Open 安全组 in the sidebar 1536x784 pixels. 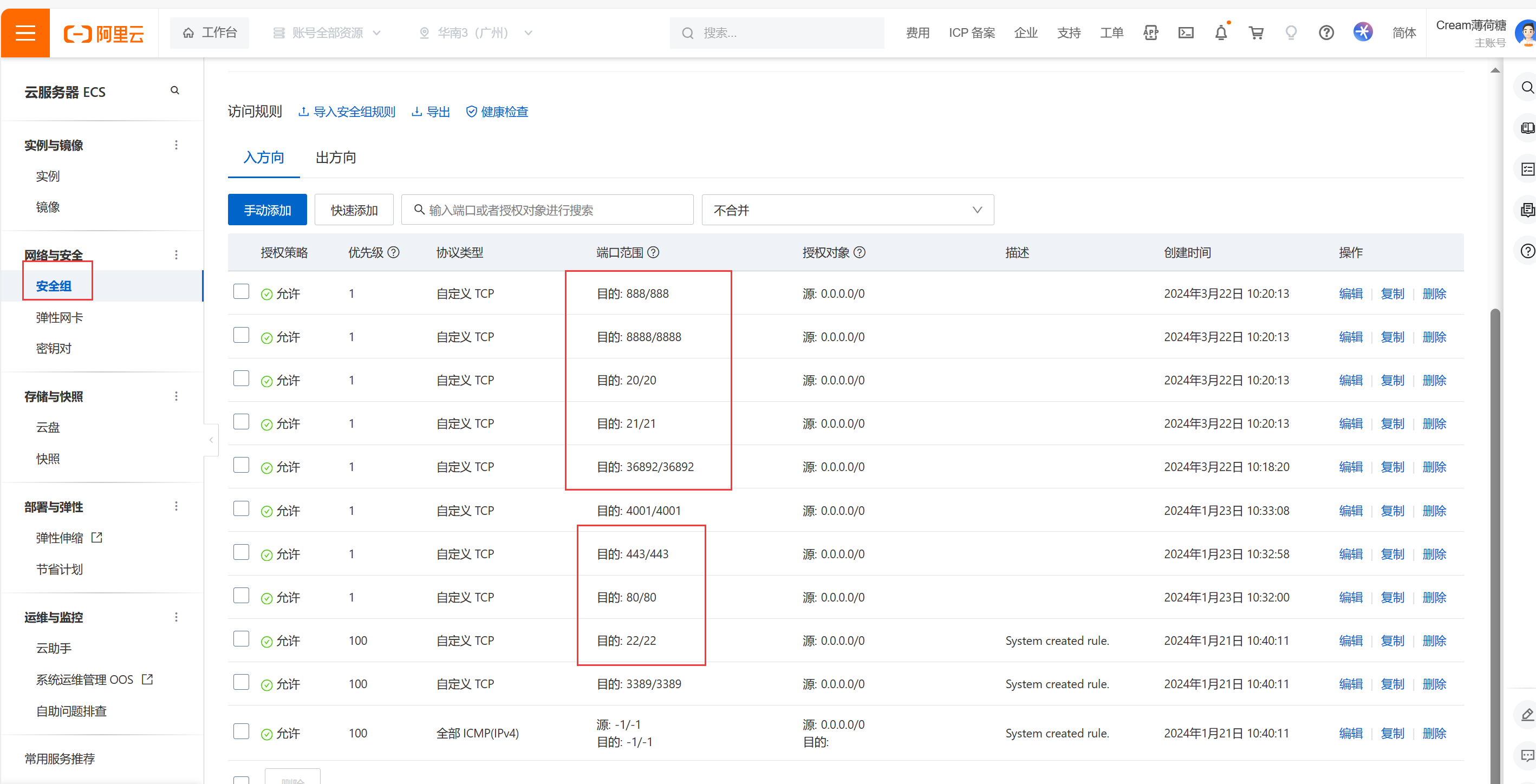pyautogui.click(x=54, y=286)
